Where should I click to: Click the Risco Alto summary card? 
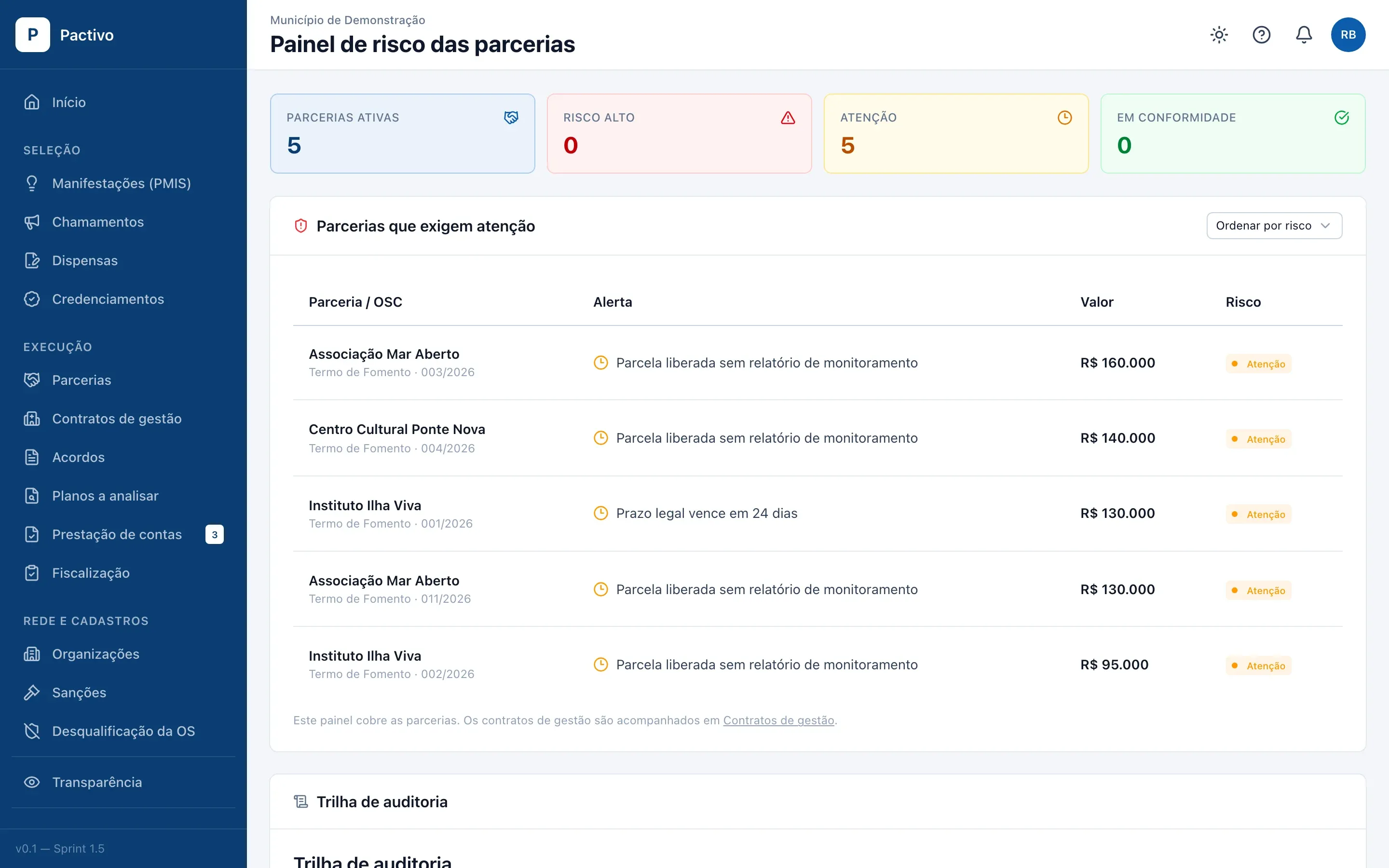click(x=679, y=133)
